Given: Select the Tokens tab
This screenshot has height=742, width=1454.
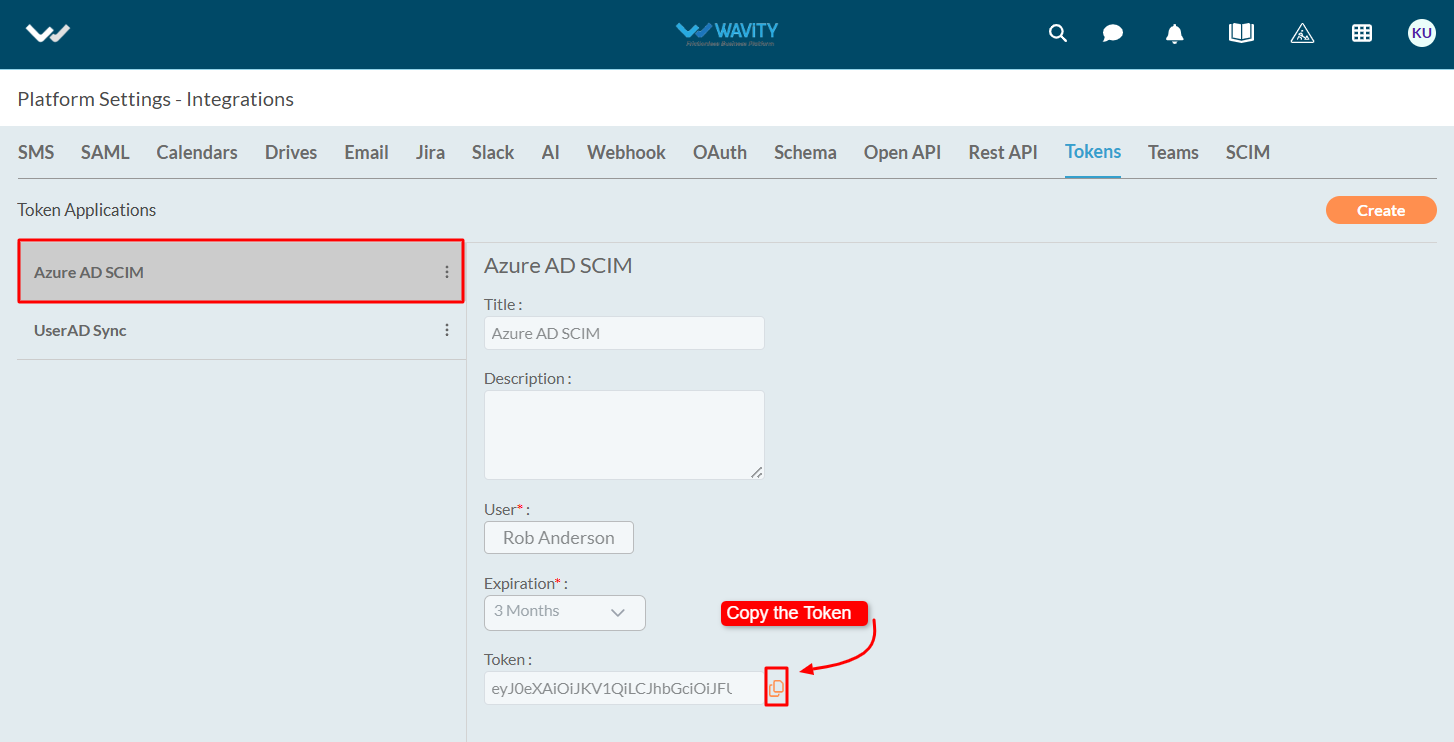Looking at the screenshot, I should (1093, 152).
